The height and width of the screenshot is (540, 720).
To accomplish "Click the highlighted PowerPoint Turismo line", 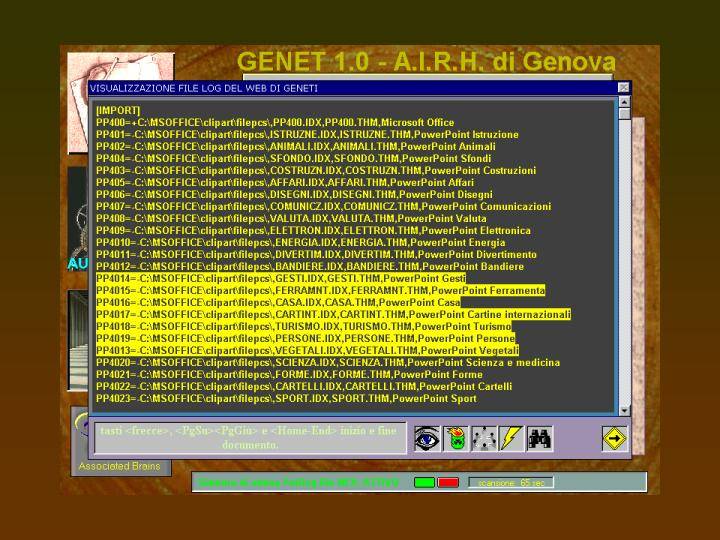I will click(304, 326).
